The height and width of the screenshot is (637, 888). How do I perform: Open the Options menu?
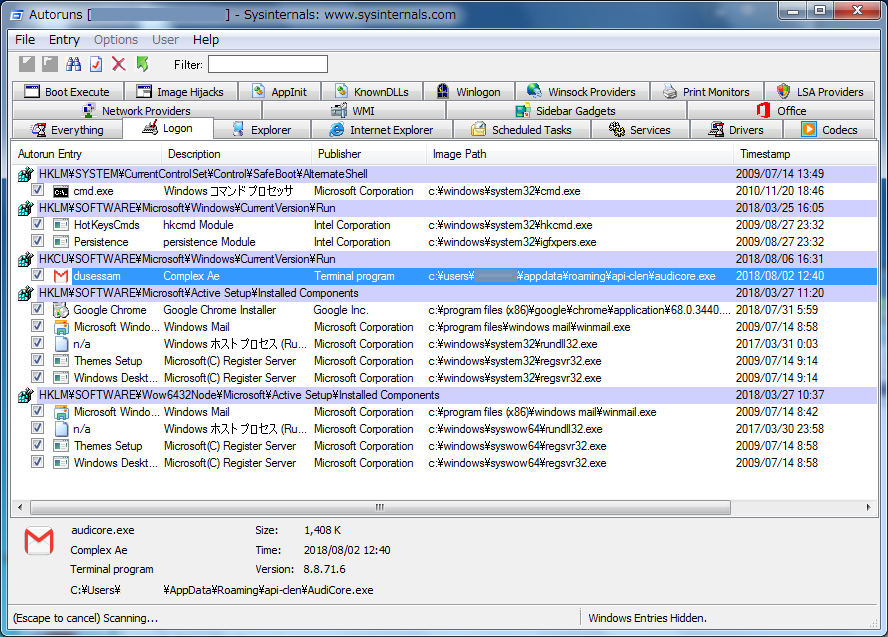coord(116,40)
